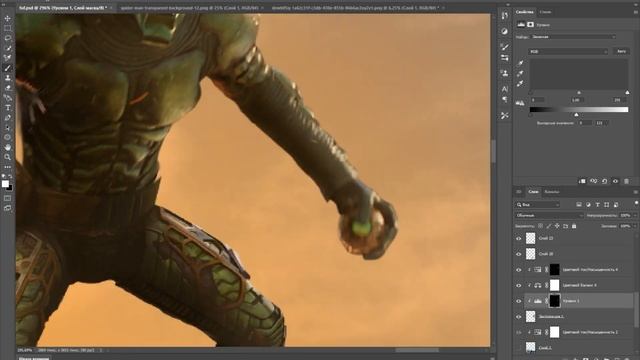Hide the Color Balance adjustment layer
The height and width of the screenshot is (360, 640).
(x=519, y=285)
